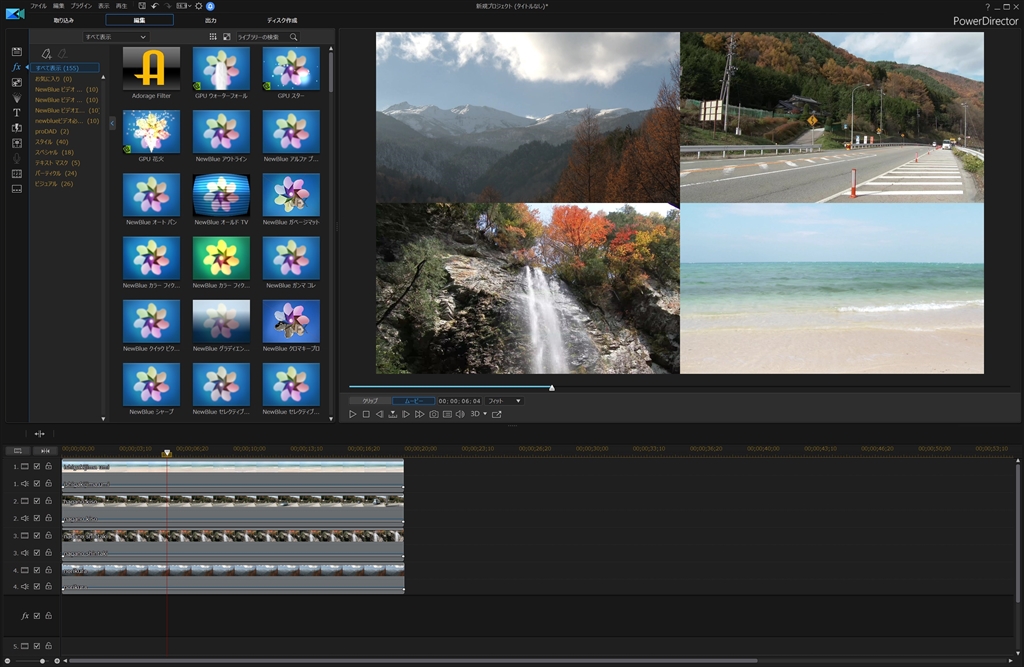This screenshot has height=667, width=1024.
Task: Open preferences via the gear icon
Action: tap(198, 6)
